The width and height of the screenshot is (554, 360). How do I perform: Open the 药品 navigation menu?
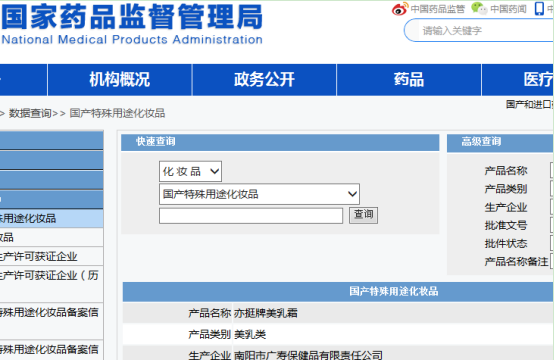[x=409, y=79]
